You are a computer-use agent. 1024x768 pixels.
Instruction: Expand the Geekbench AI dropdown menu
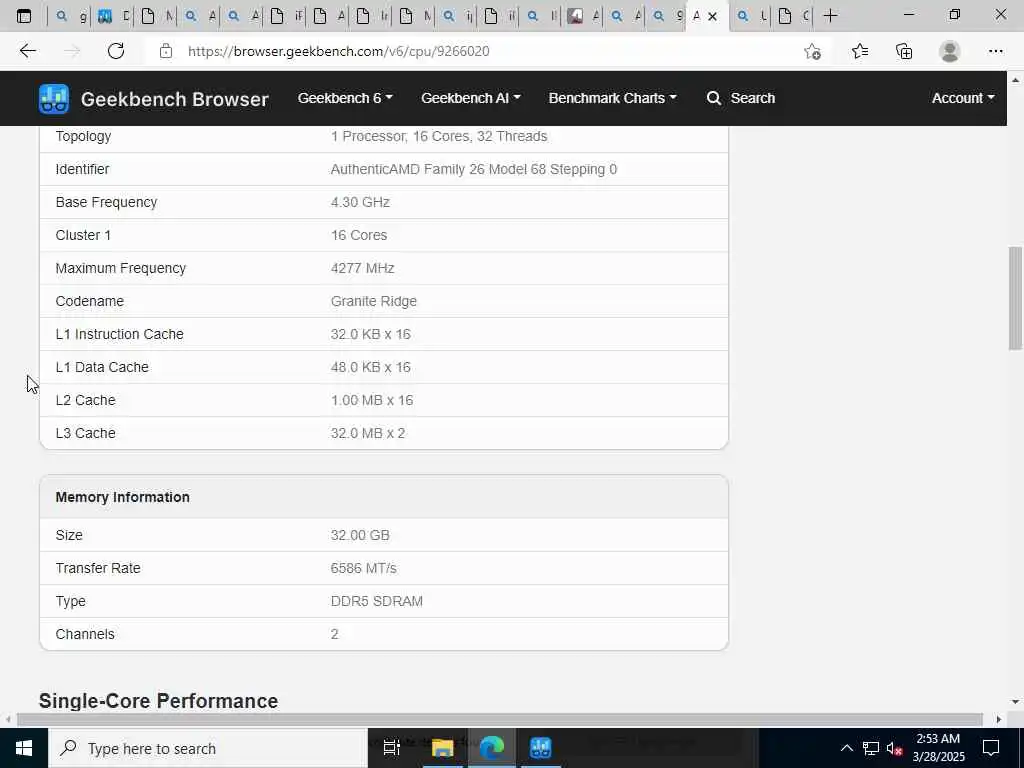[x=470, y=98]
